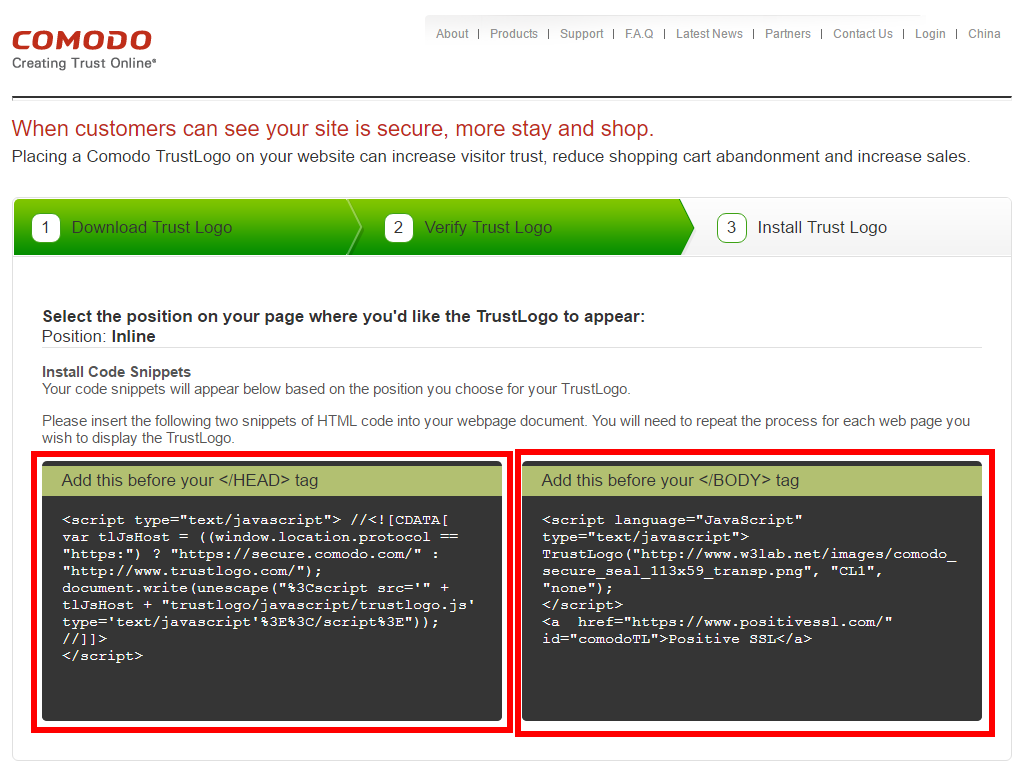
Task: Open the F.A.Q link
Action: (x=639, y=34)
